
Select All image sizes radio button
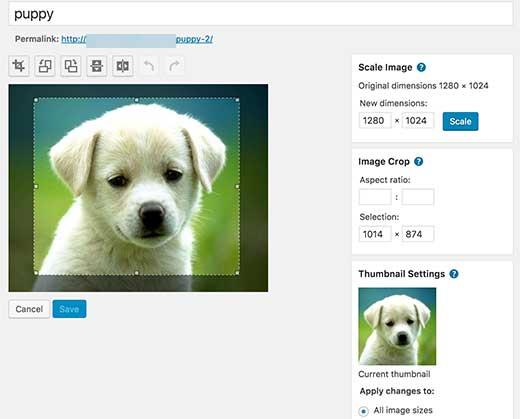363,411
